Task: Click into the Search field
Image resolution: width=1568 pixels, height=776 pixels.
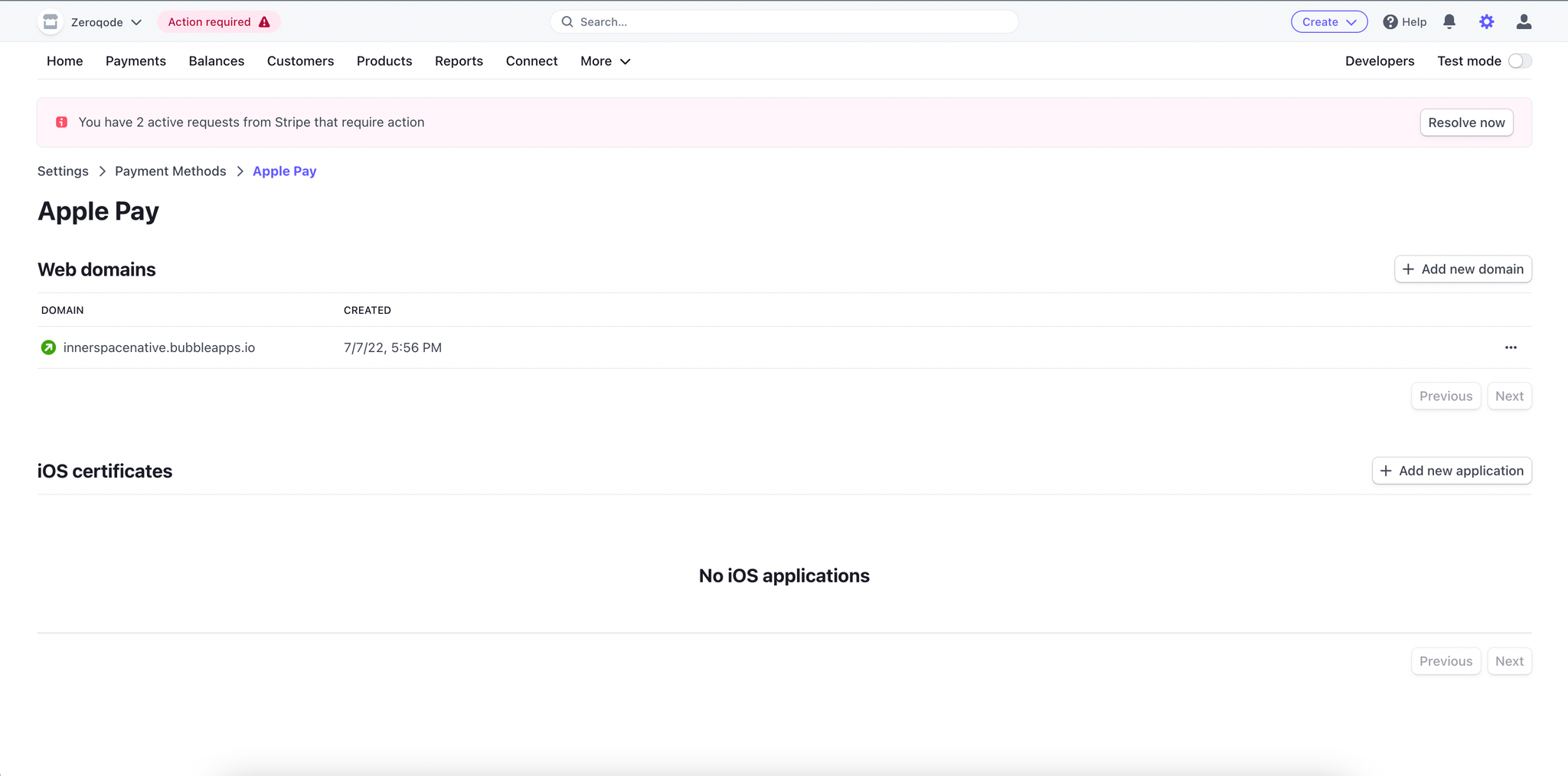Action: point(784,22)
